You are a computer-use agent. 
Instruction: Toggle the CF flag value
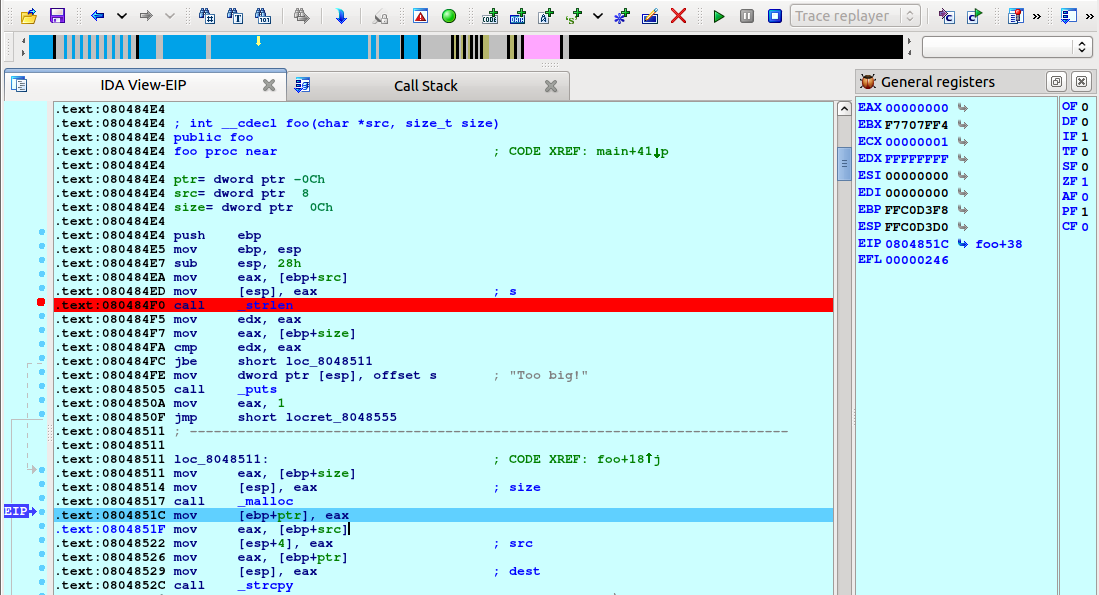(1085, 226)
